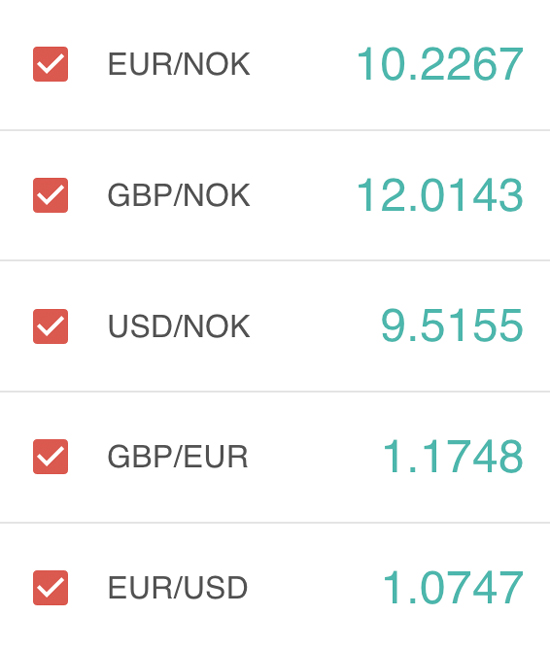Uncheck the GBP/NOK checkbox

point(51,195)
